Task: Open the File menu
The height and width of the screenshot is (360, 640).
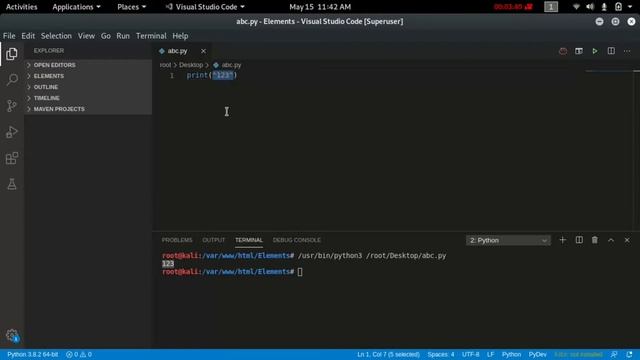Action: (x=9, y=36)
